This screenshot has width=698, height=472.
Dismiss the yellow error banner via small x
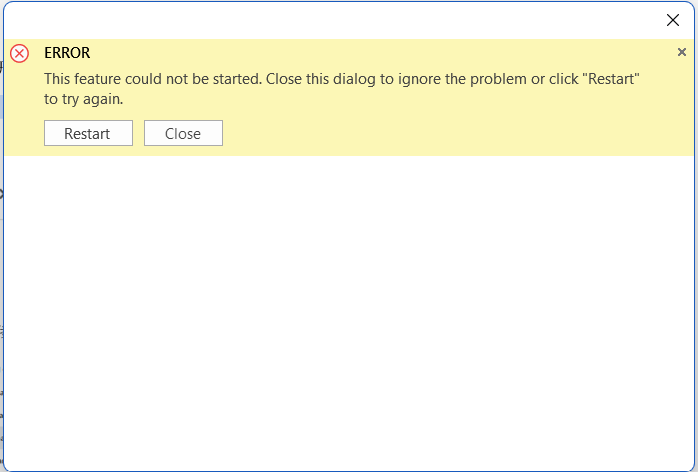pos(682,52)
